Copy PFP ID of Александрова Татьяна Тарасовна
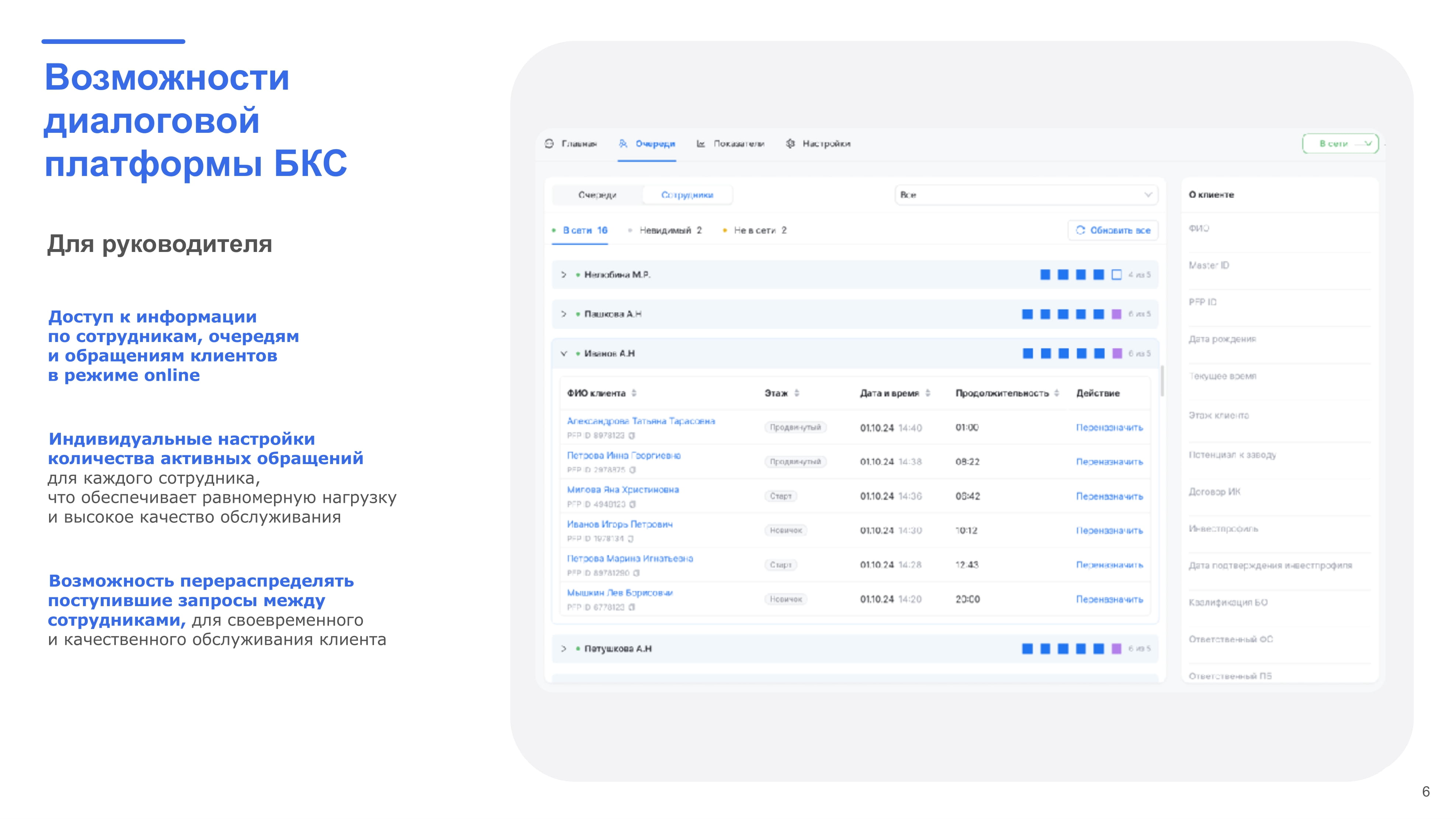The width and height of the screenshot is (1456, 819). pos(632,435)
